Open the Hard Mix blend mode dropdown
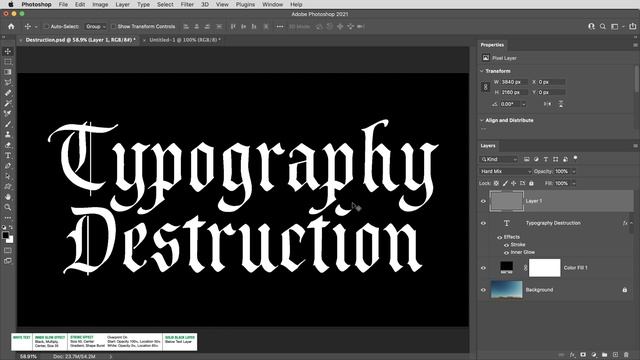This screenshot has width=640, height=360. pyautogui.click(x=505, y=171)
